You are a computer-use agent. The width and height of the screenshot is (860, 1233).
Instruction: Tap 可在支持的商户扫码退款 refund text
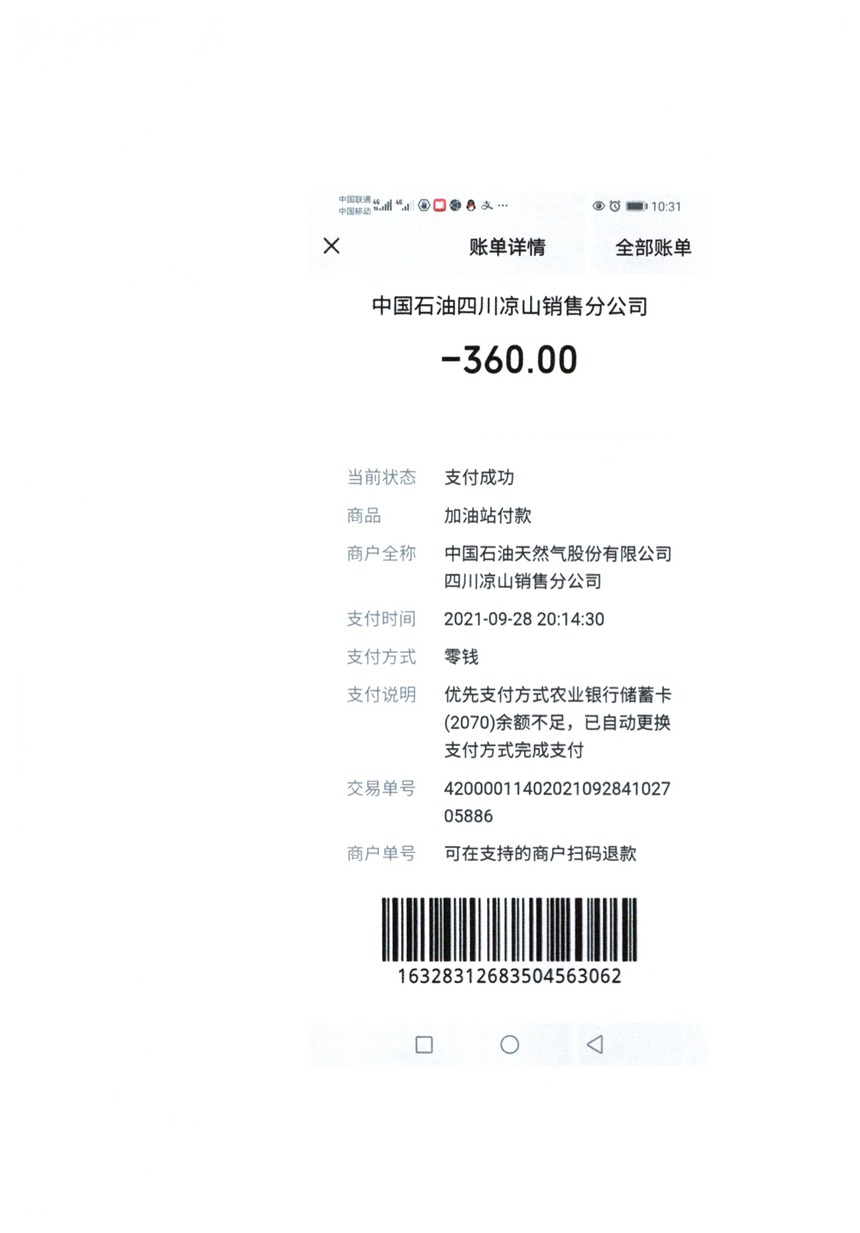[540, 854]
